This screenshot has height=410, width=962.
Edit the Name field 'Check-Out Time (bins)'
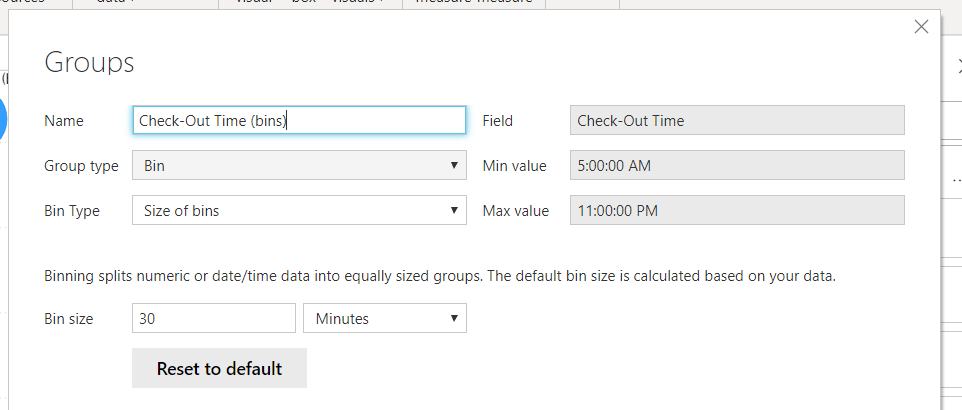pos(299,120)
